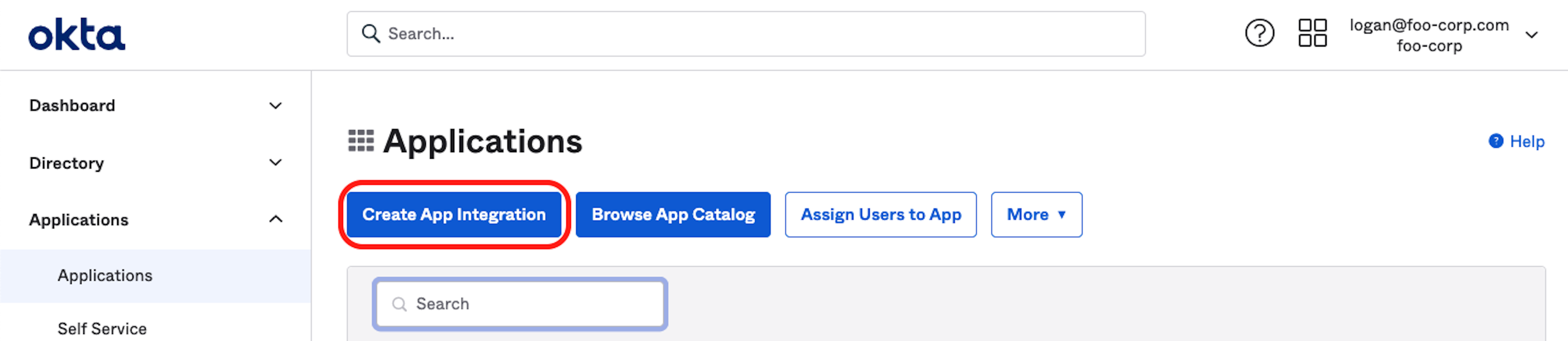Click Create App Integration button
The image size is (1568, 341).
454,215
